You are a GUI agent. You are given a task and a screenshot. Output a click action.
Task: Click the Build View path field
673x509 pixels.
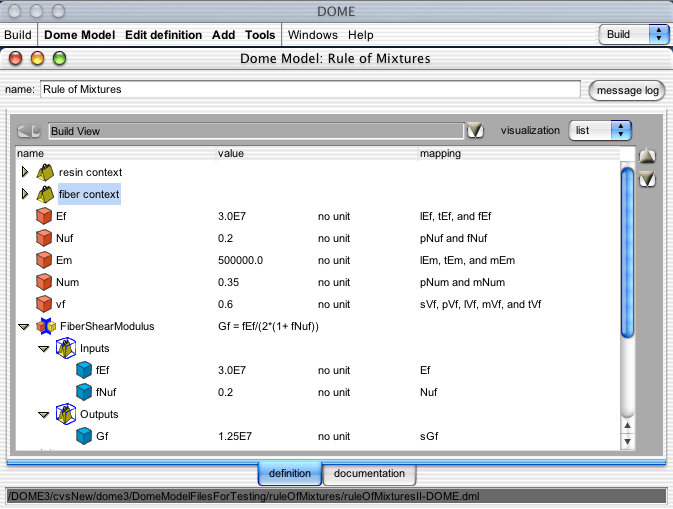tap(256, 131)
